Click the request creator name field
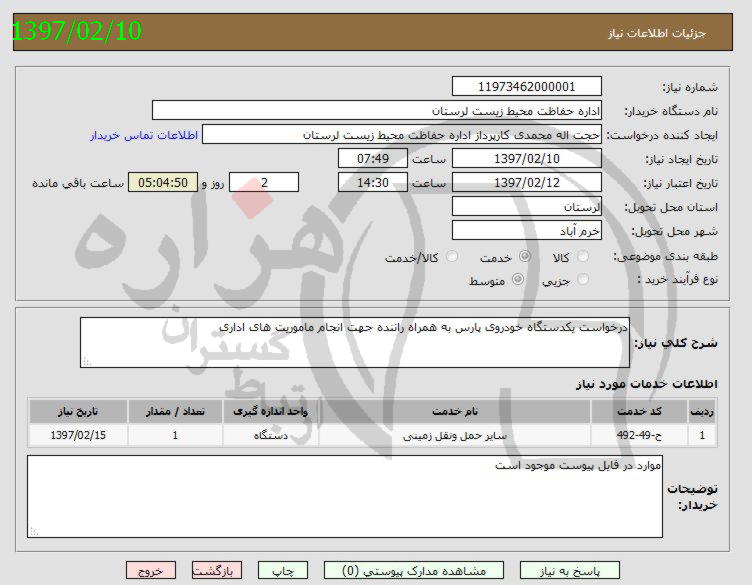This screenshot has width=752, height=585. pos(402,134)
